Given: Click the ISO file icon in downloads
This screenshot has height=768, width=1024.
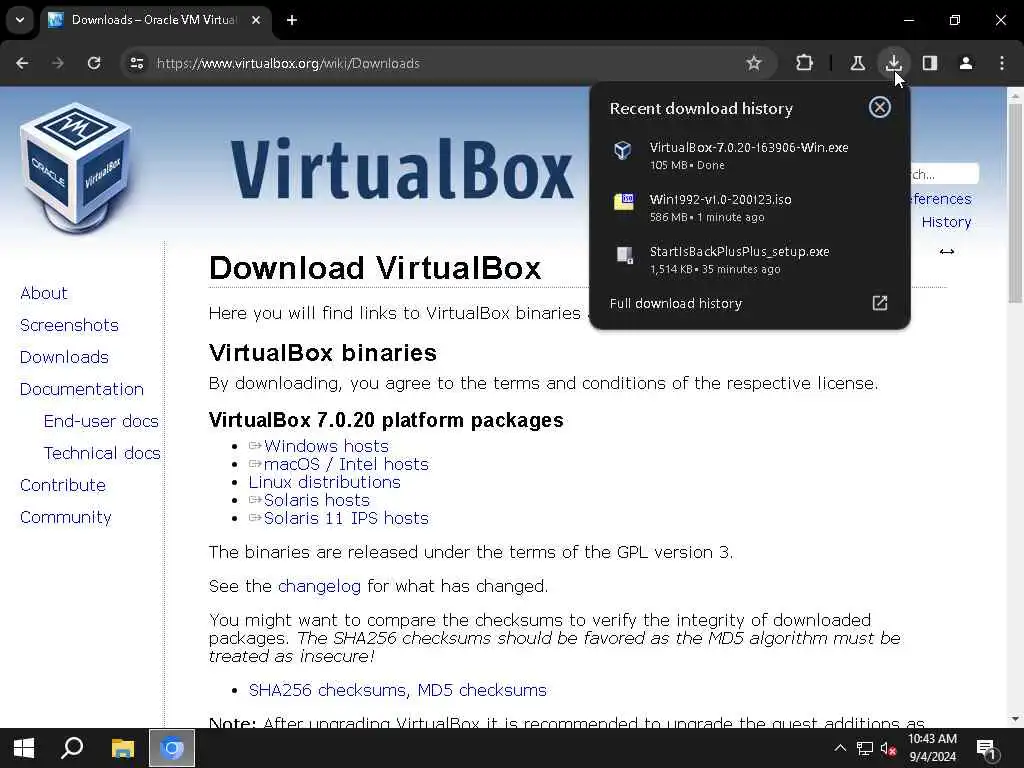Looking at the screenshot, I should [x=624, y=202].
